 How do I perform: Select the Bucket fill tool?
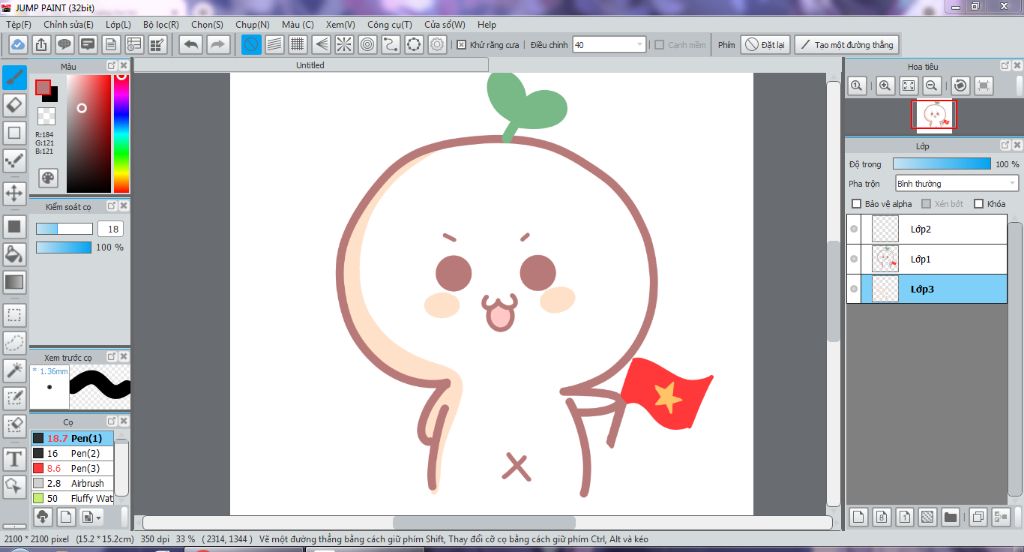point(14,254)
